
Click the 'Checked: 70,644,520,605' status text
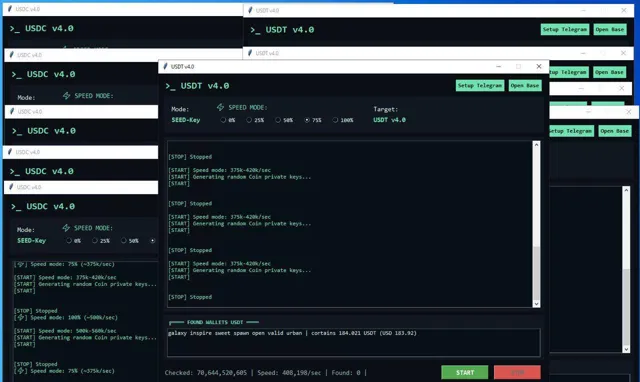[x=206, y=373]
